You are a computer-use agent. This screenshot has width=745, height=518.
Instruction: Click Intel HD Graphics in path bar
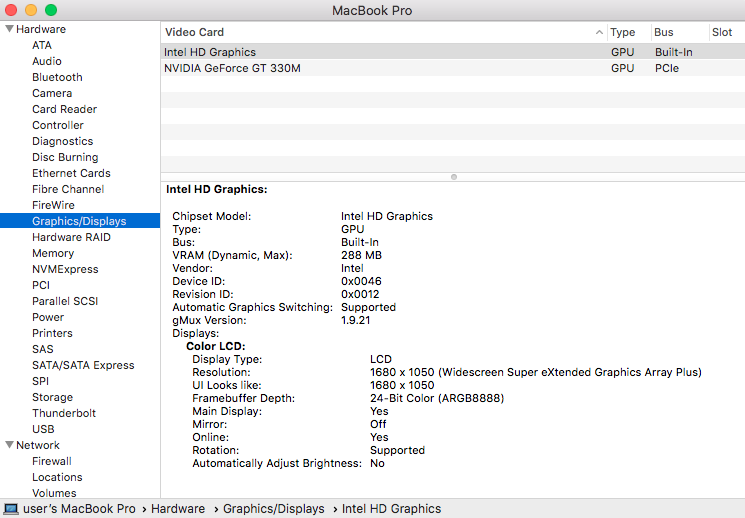(392, 509)
